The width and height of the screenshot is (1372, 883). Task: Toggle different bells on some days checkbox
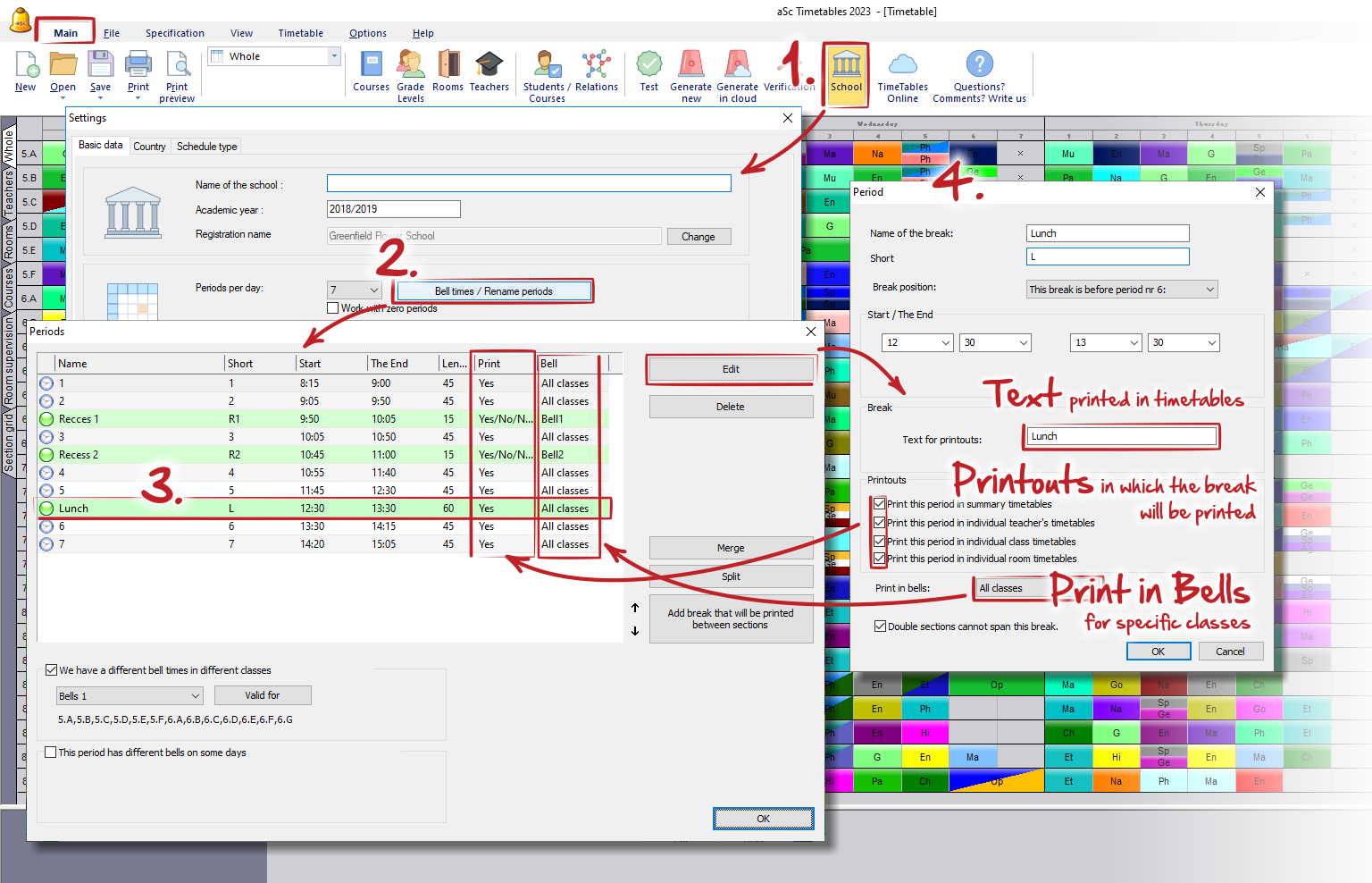click(x=51, y=753)
